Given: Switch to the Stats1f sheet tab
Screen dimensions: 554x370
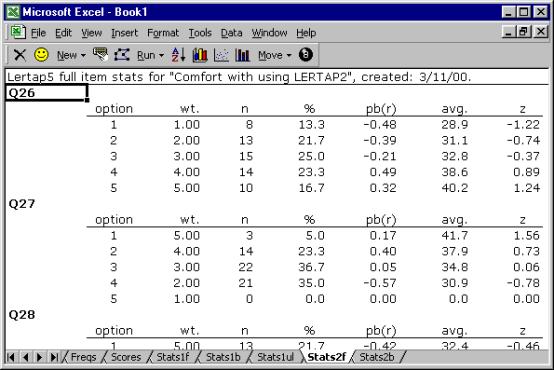Looking at the screenshot, I should (173, 357).
